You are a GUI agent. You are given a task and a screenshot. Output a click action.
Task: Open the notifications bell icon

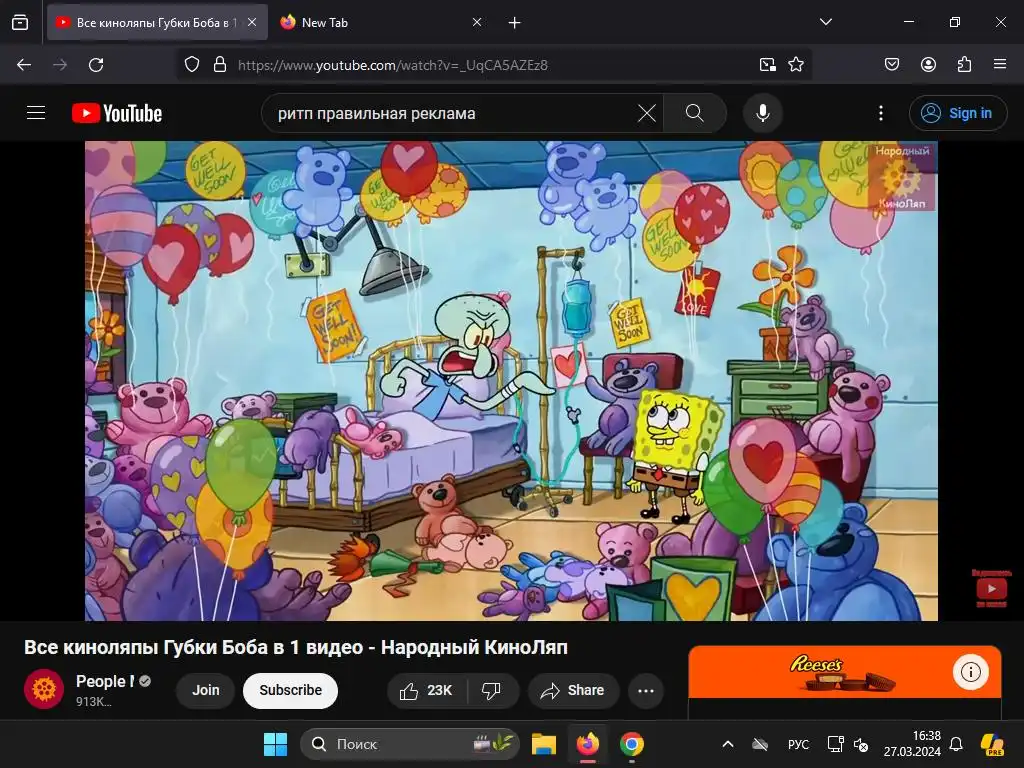coord(956,744)
